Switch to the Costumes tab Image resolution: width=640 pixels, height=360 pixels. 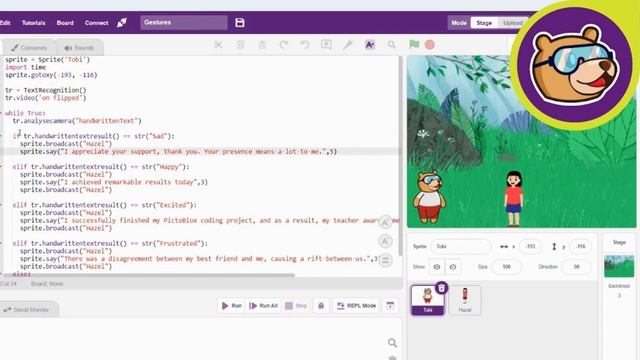coord(29,48)
